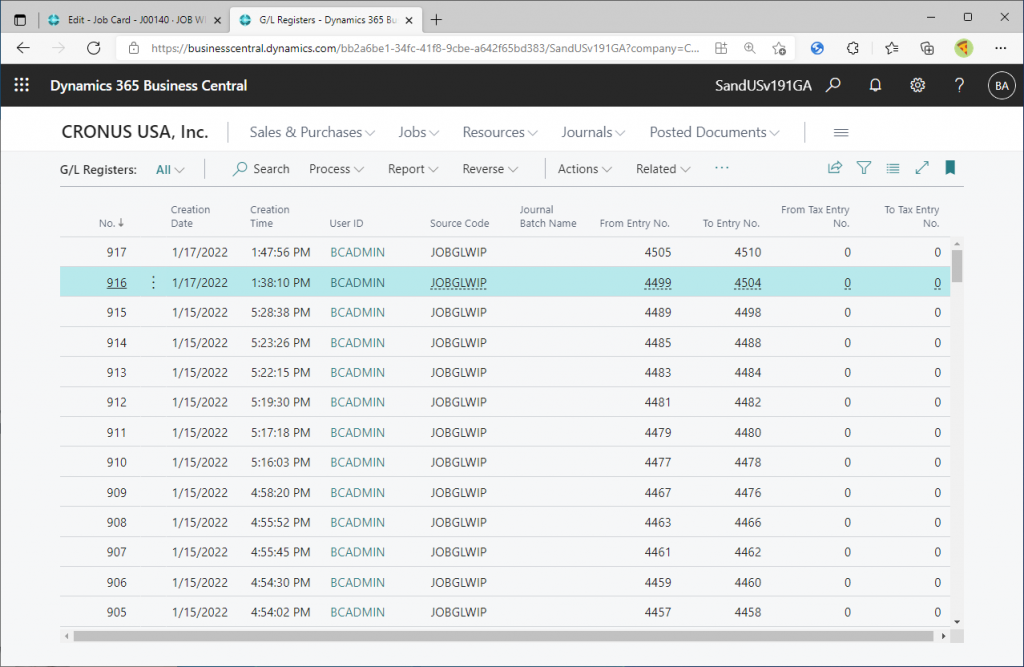Open row 916 context menu dots
The height and width of the screenshot is (667, 1024).
[x=153, y=282]
